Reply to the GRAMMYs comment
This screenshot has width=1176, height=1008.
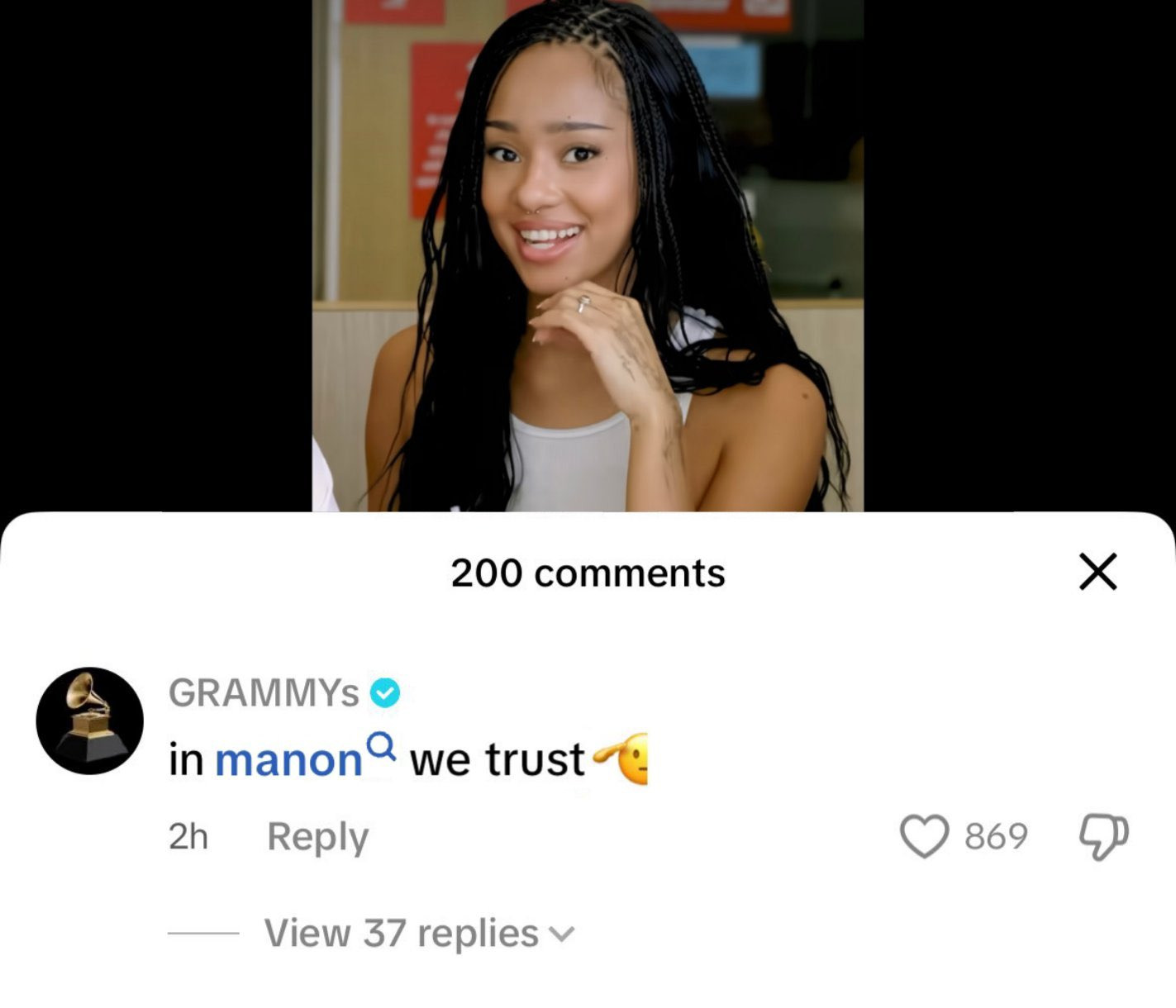(x=317, y=837)
